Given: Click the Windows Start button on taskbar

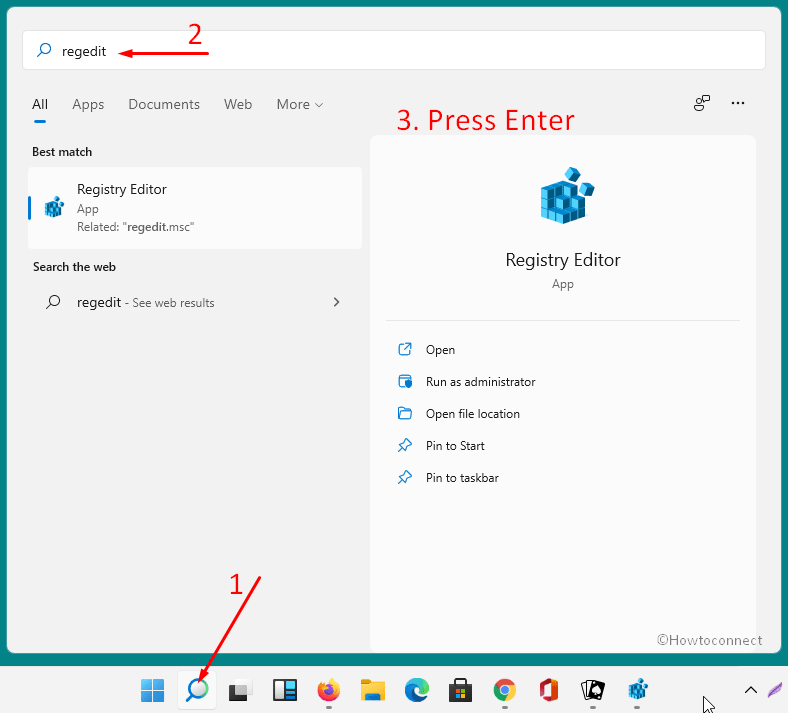Looking at the screenshot, I should pos(152,690).
